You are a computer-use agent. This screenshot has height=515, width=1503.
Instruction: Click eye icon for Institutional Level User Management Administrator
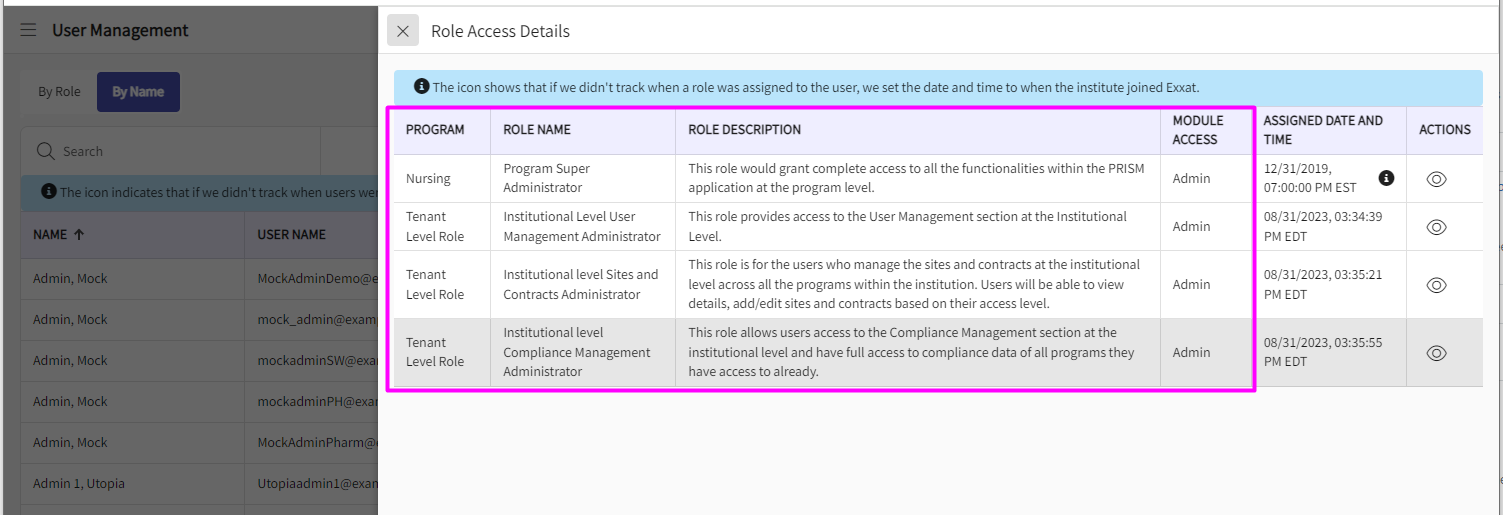tap(1436, 227)
